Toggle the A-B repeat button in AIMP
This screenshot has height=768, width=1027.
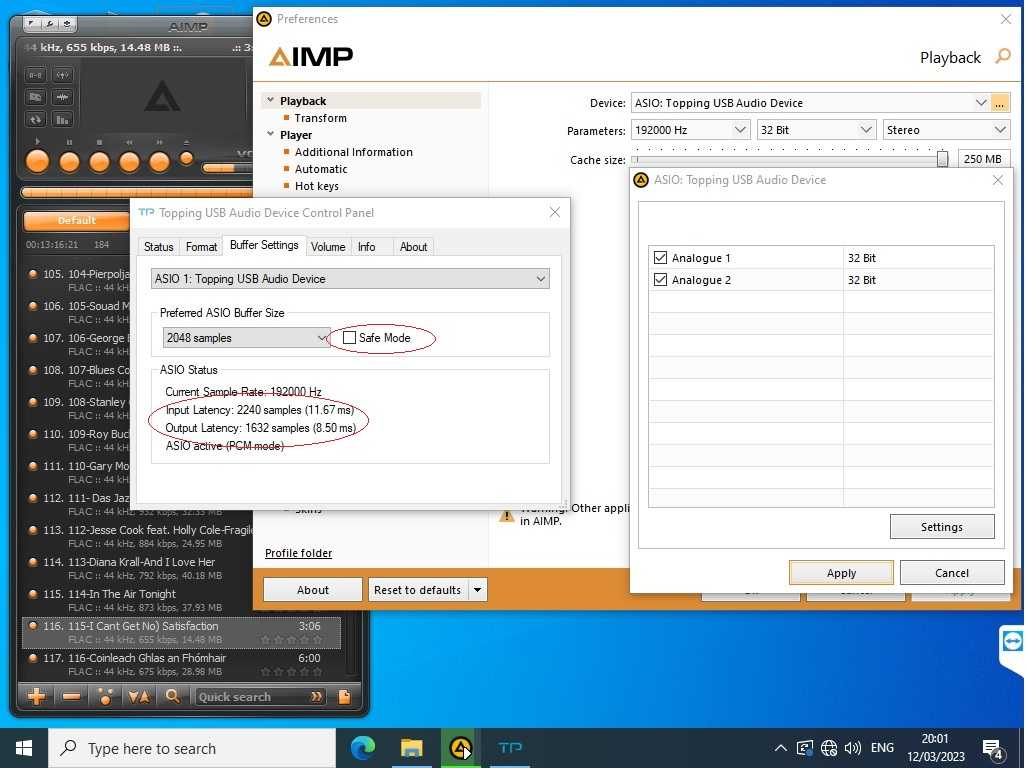click(35, 75)
